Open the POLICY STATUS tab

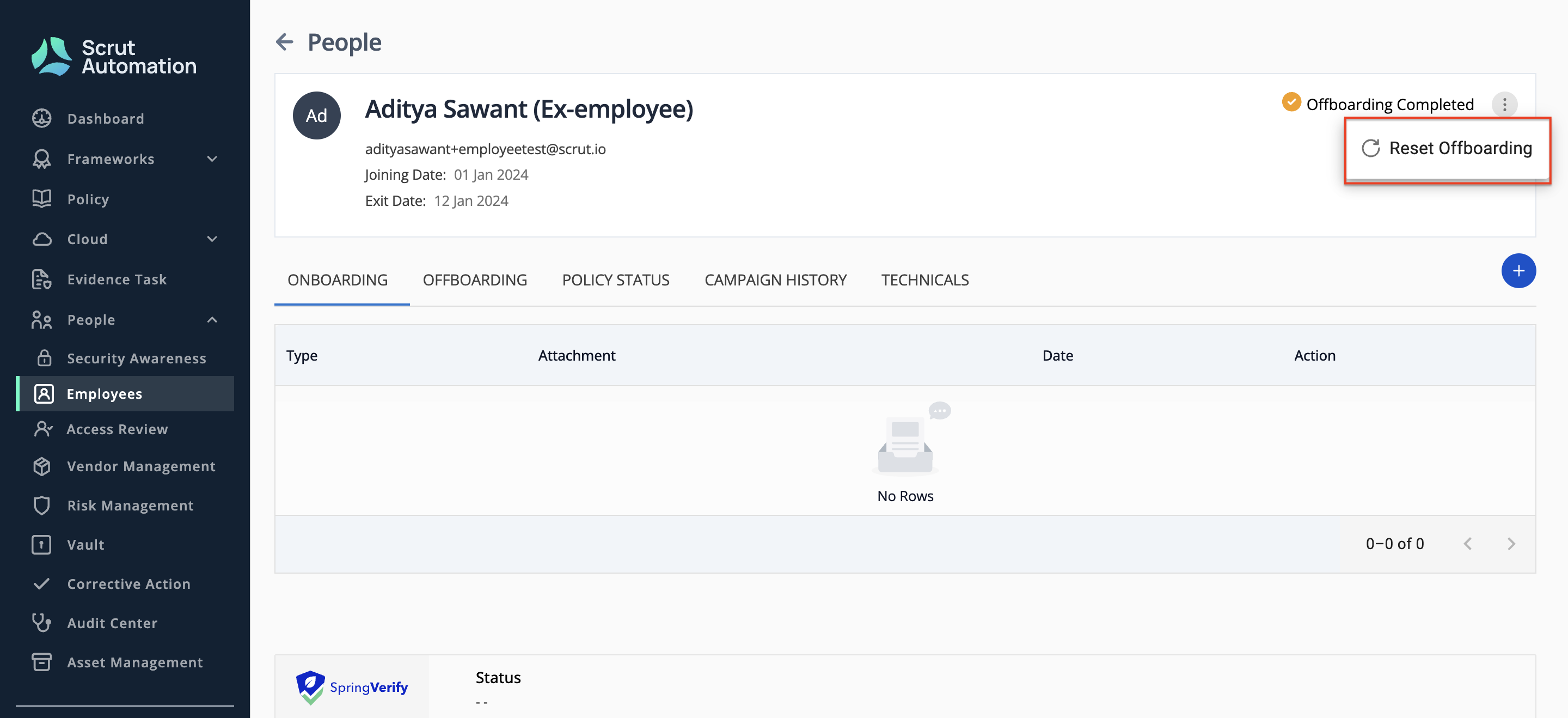click(x=615, y=279)
